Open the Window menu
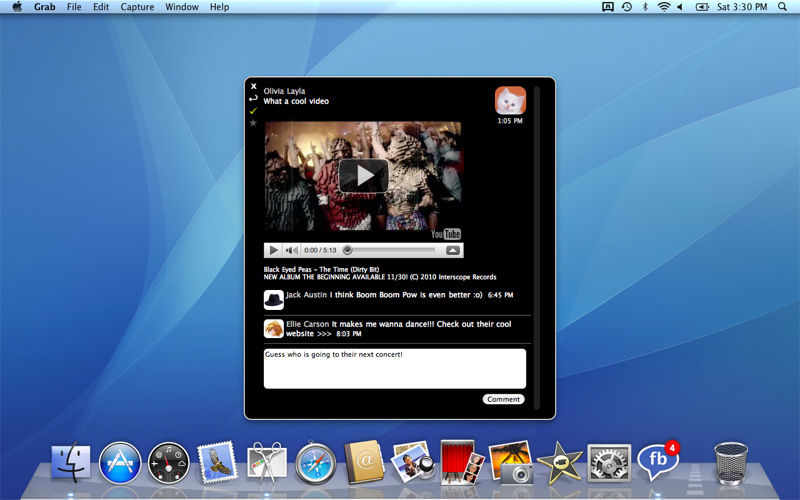The width and height of the screenshot is (800, 500). click(182, 7)
